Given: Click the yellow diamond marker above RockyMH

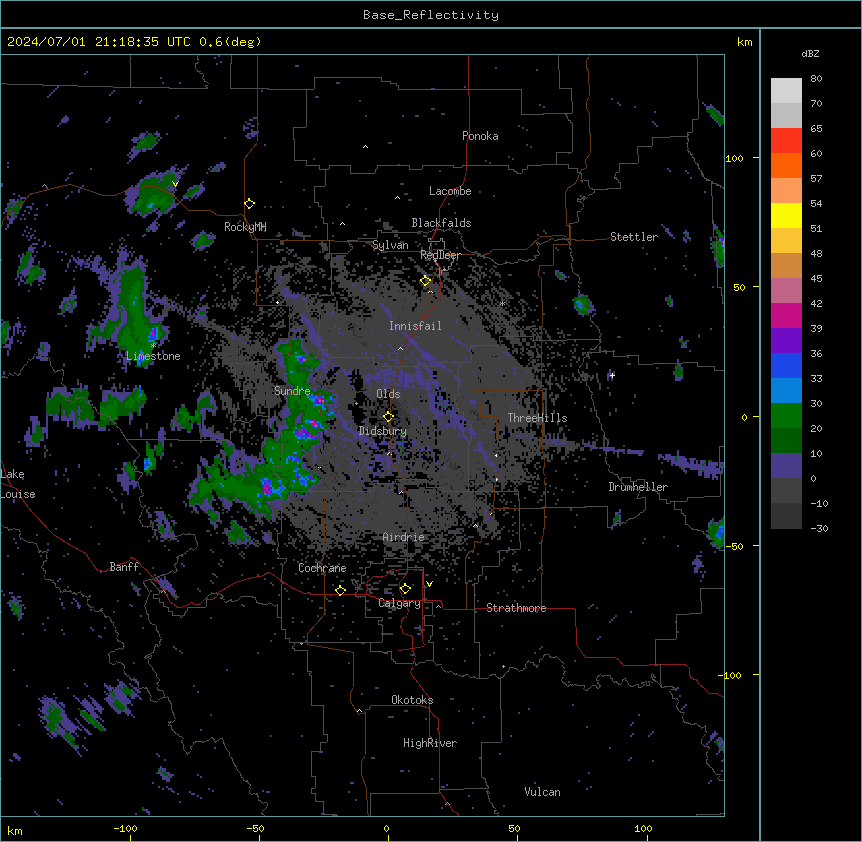Looking at the screenshot, I should 249,204.
